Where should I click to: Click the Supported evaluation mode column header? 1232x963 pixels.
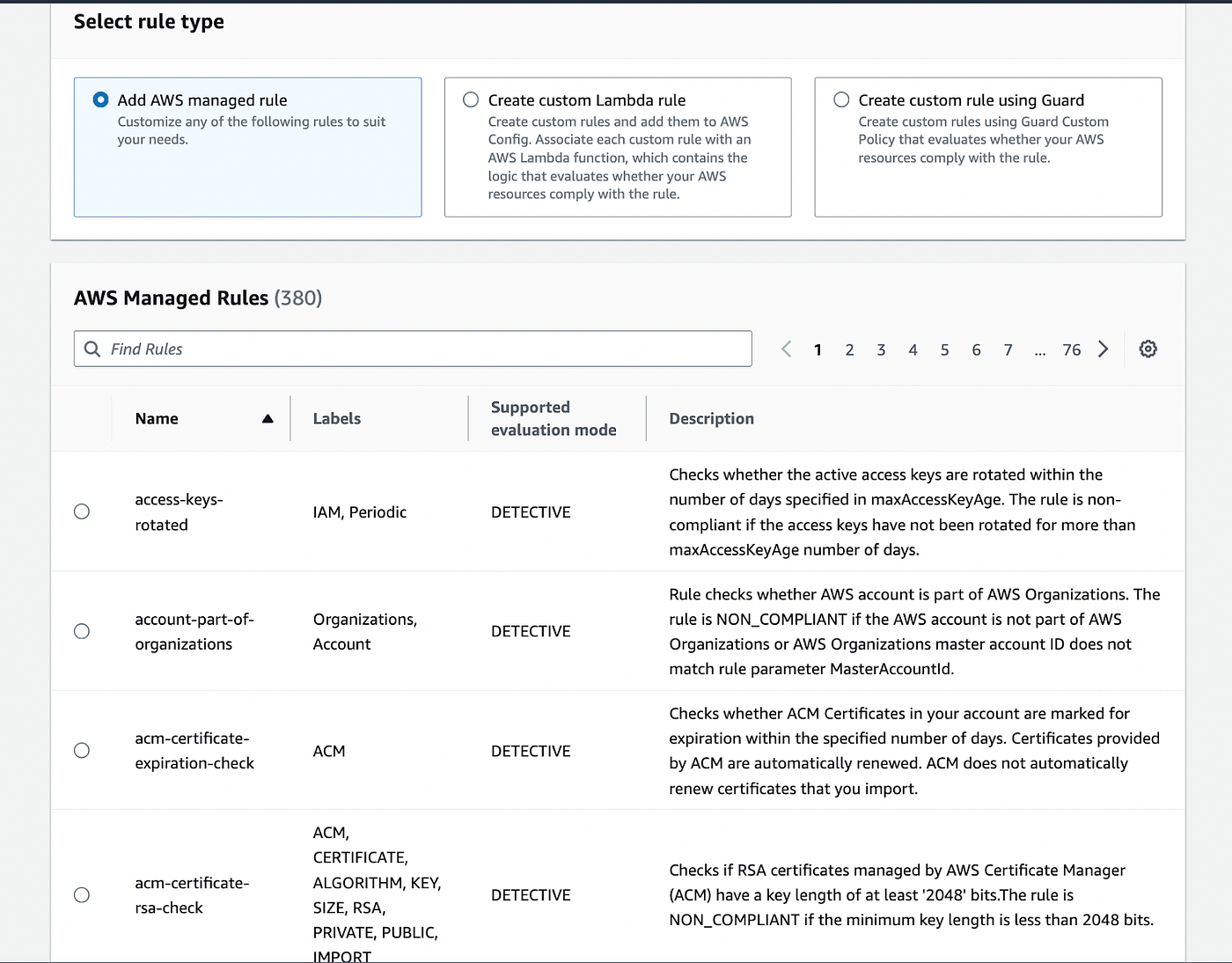(x=554, y=418)
